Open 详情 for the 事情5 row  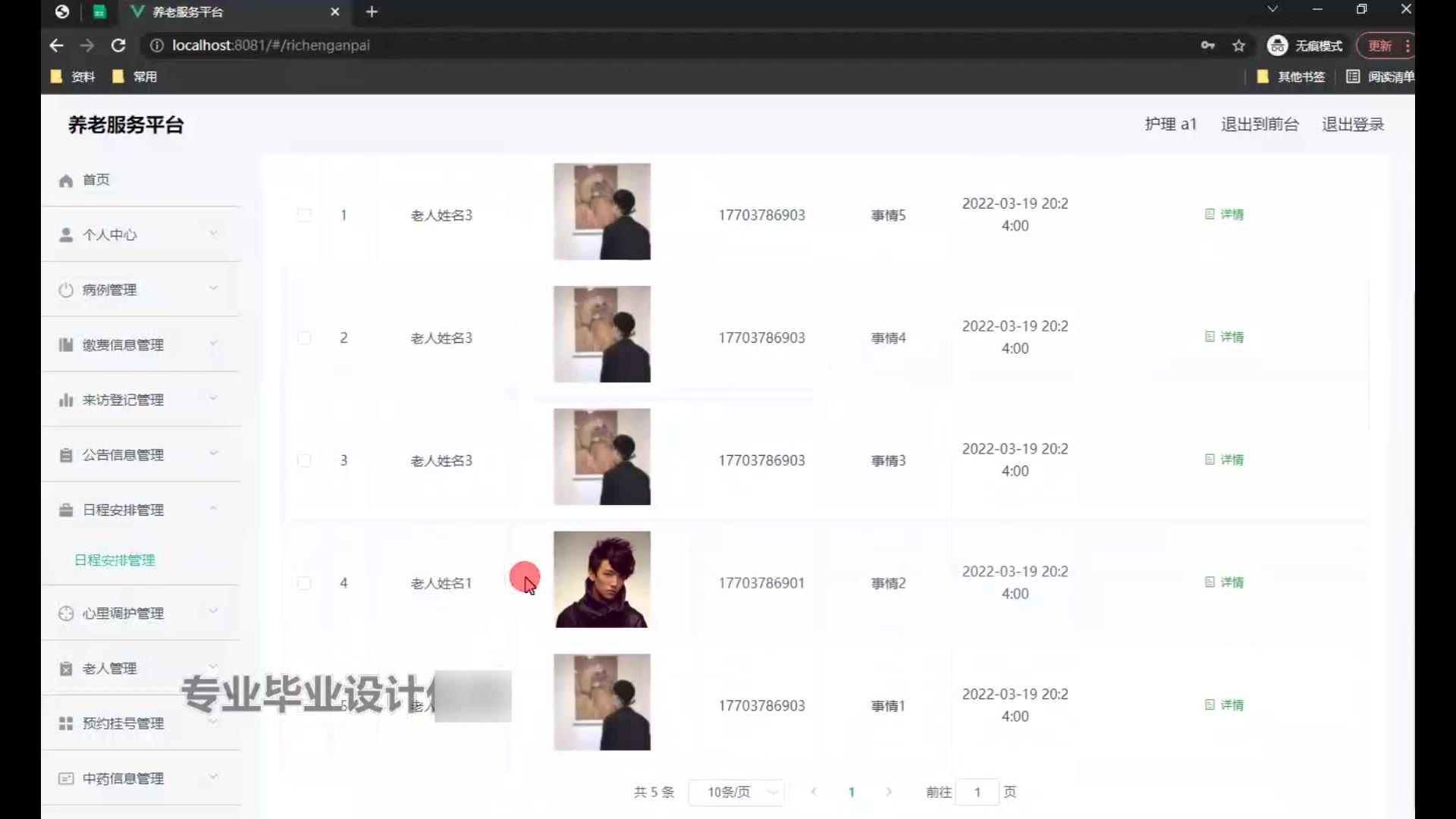point(1225,215)
